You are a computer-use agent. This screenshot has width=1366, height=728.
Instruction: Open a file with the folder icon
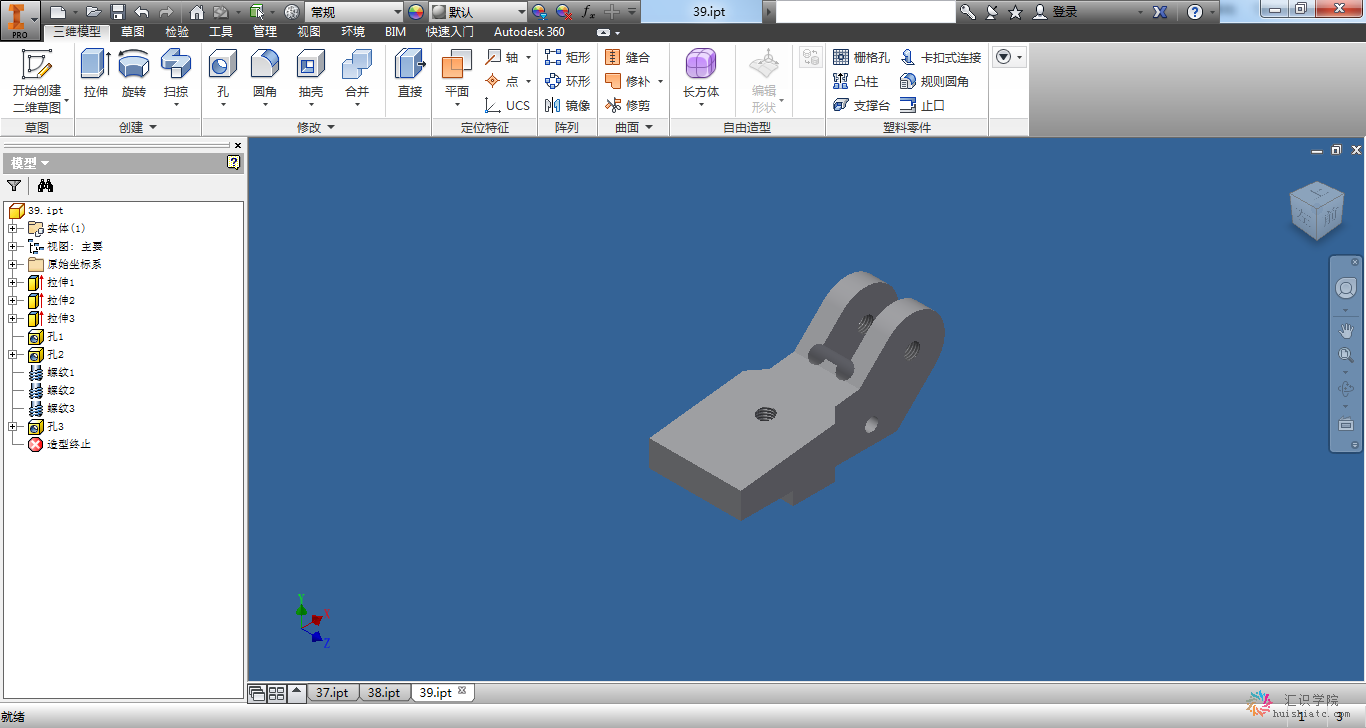coord(93,12)
